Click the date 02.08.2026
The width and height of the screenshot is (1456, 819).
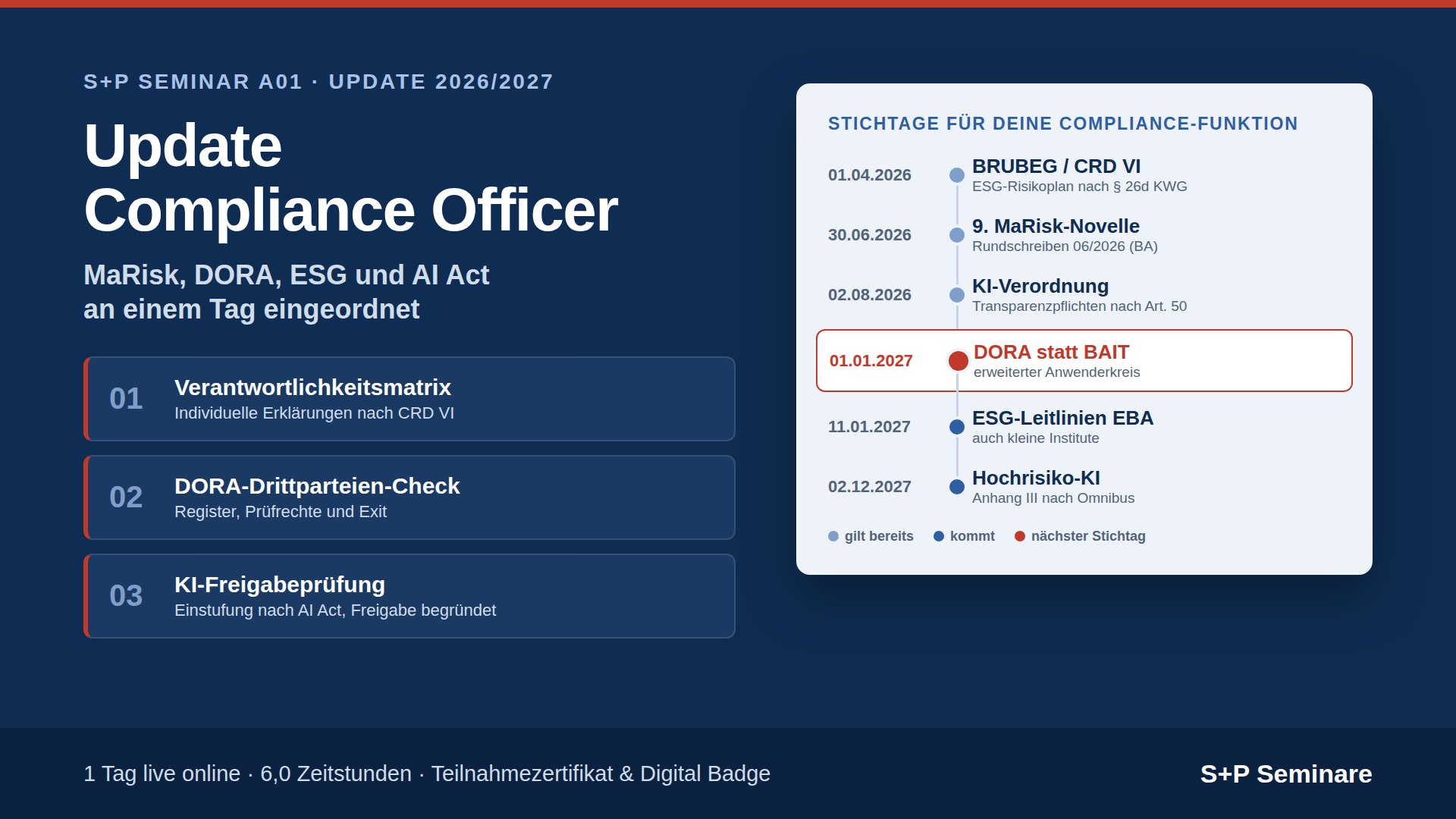click(870, 295)
